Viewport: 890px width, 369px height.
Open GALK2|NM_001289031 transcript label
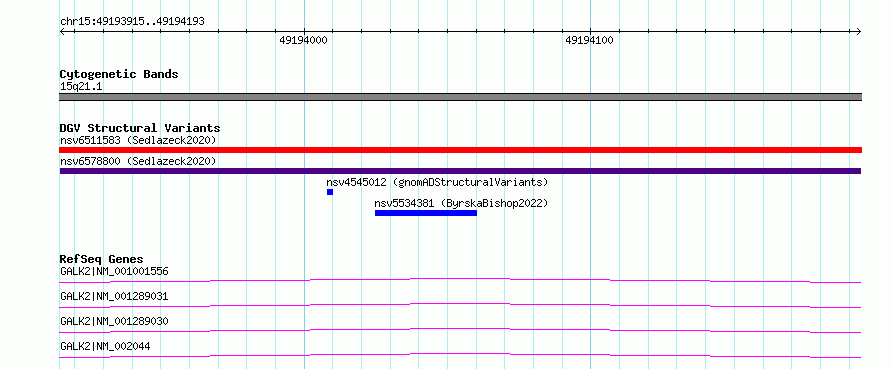(x=114, y=296)
